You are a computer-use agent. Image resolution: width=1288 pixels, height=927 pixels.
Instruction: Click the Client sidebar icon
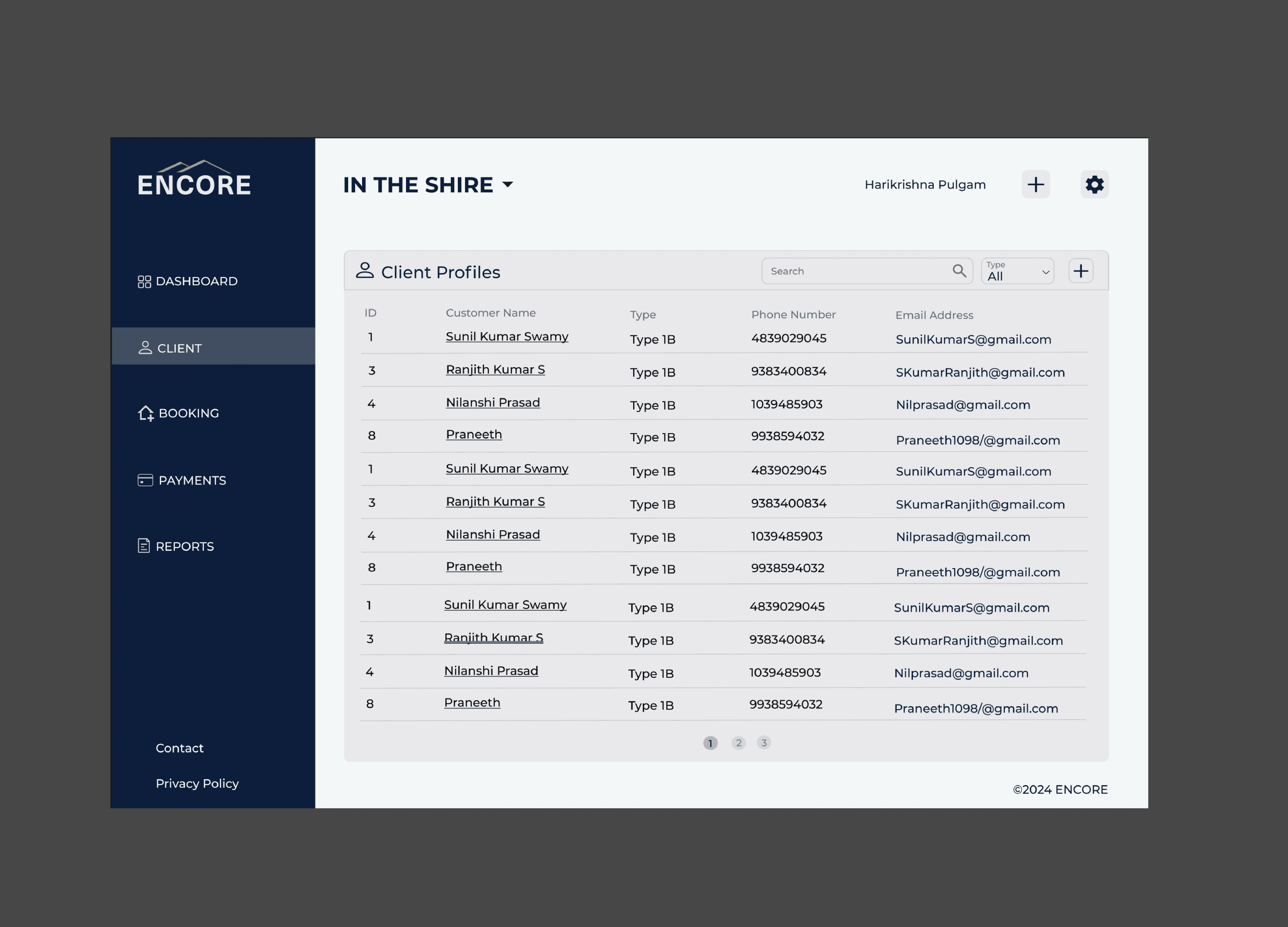point(144,347)
